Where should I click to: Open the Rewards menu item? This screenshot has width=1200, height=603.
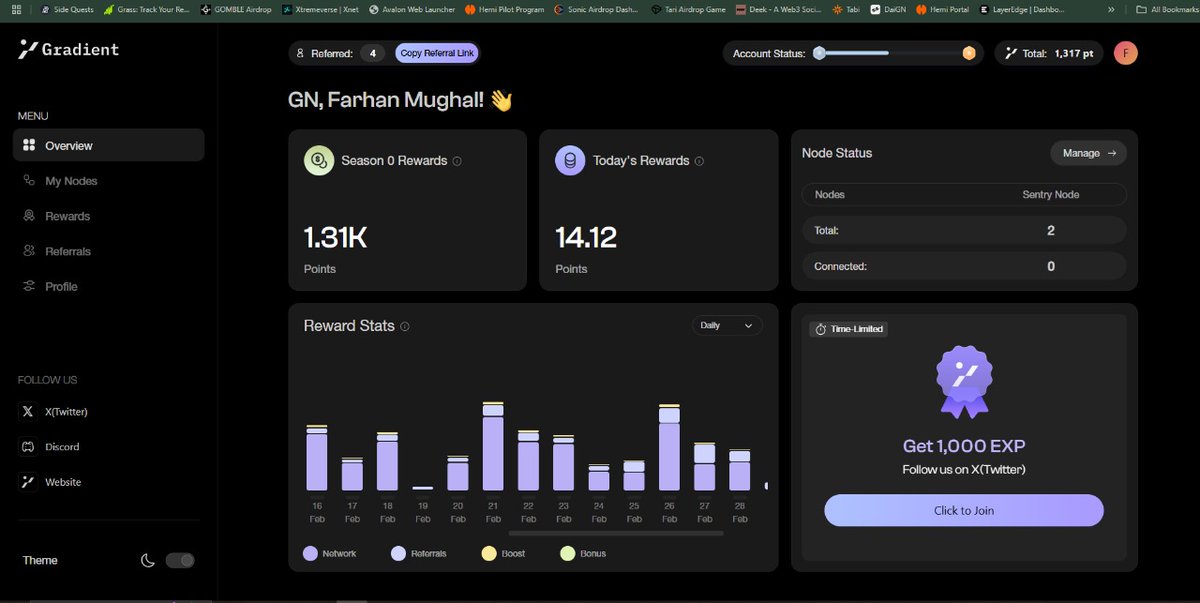[x=67, y=216]
